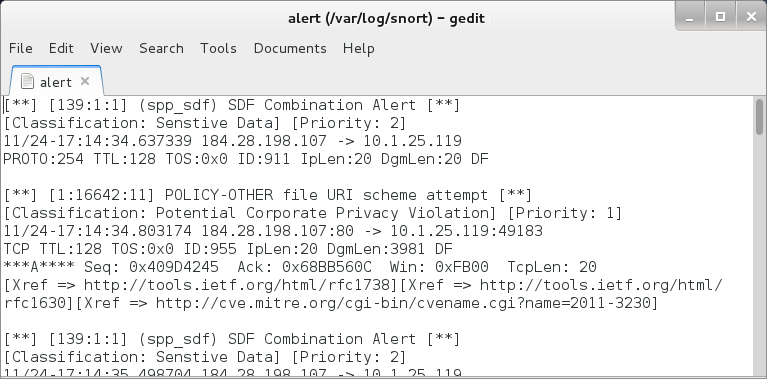
Task: Open the Help menu
Action: click(359, 48)
